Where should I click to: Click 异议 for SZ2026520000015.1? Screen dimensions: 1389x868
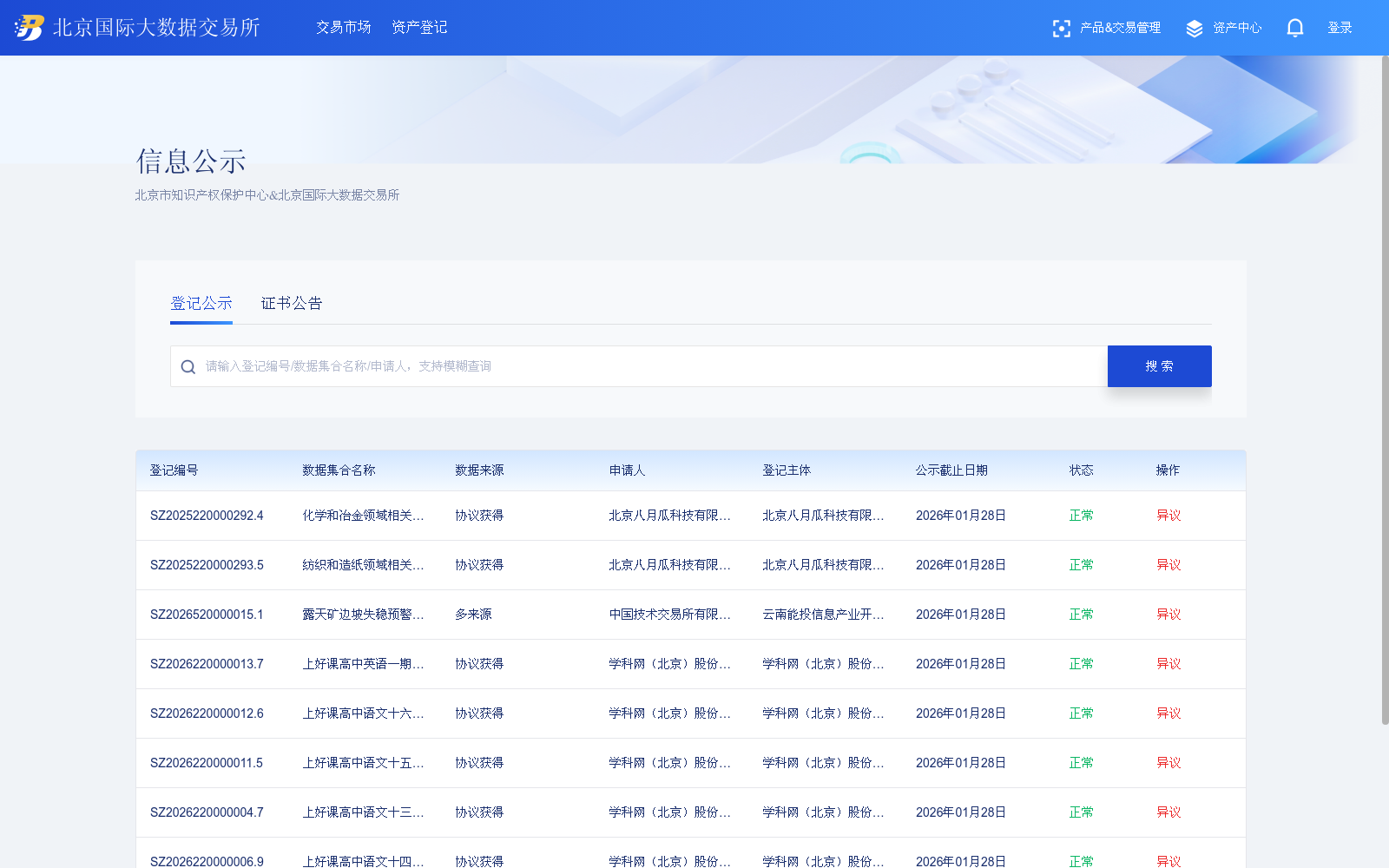click(x=1168, y=615)
